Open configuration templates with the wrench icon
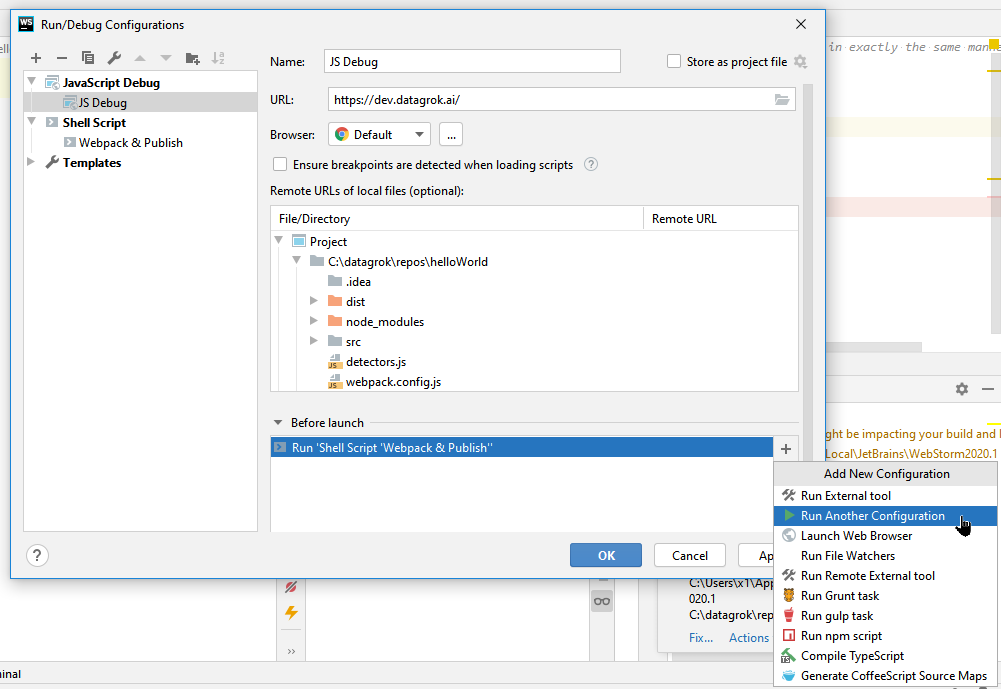The width and height of the screenshot is (1001, 689). coord(115,58)
